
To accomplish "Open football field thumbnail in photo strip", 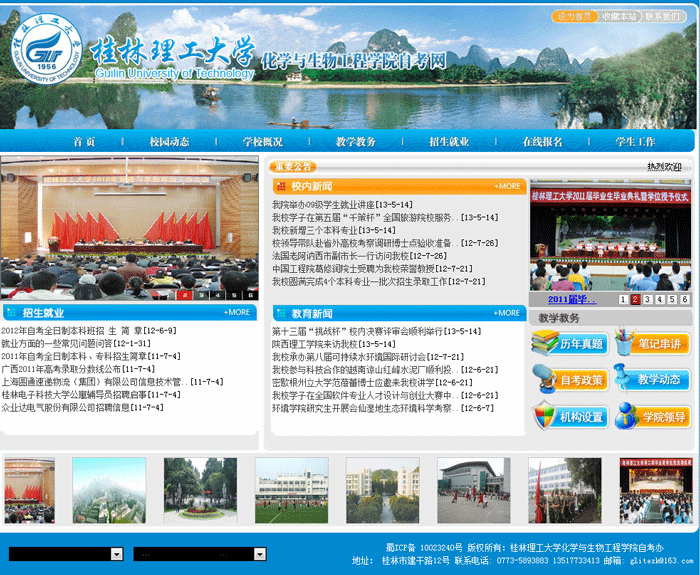I will 292,490.
